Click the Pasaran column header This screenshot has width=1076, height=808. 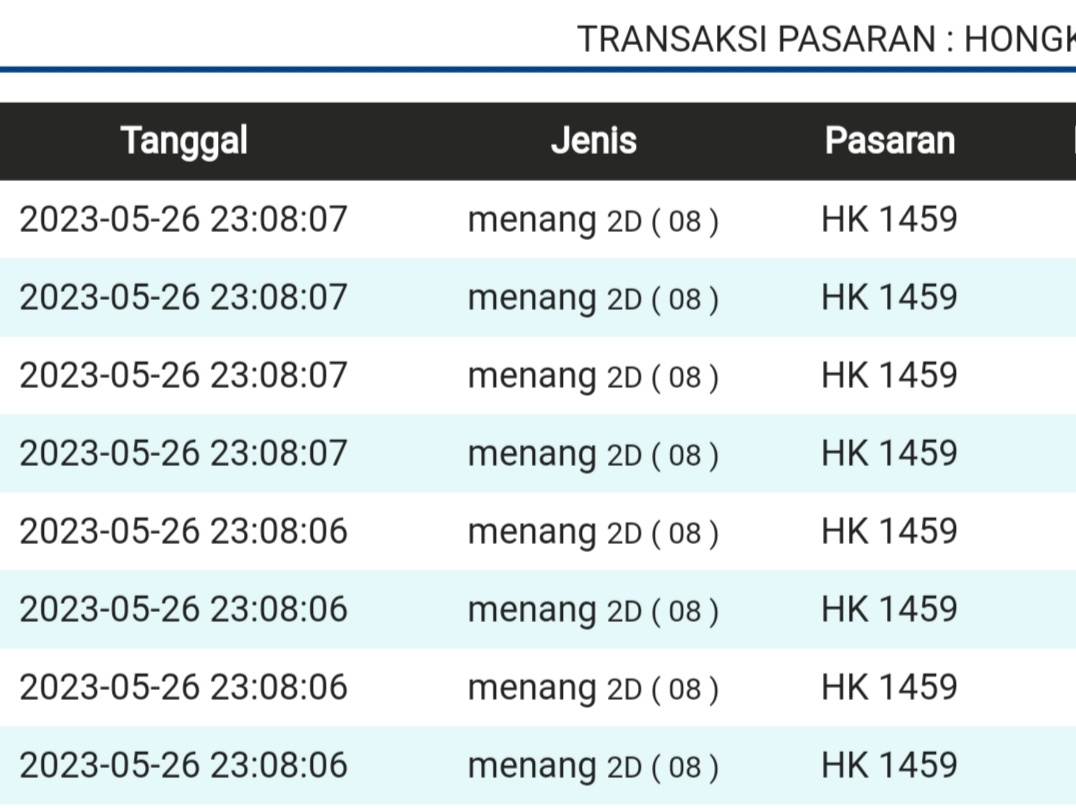pyautogui.click(x=889, y=141)
